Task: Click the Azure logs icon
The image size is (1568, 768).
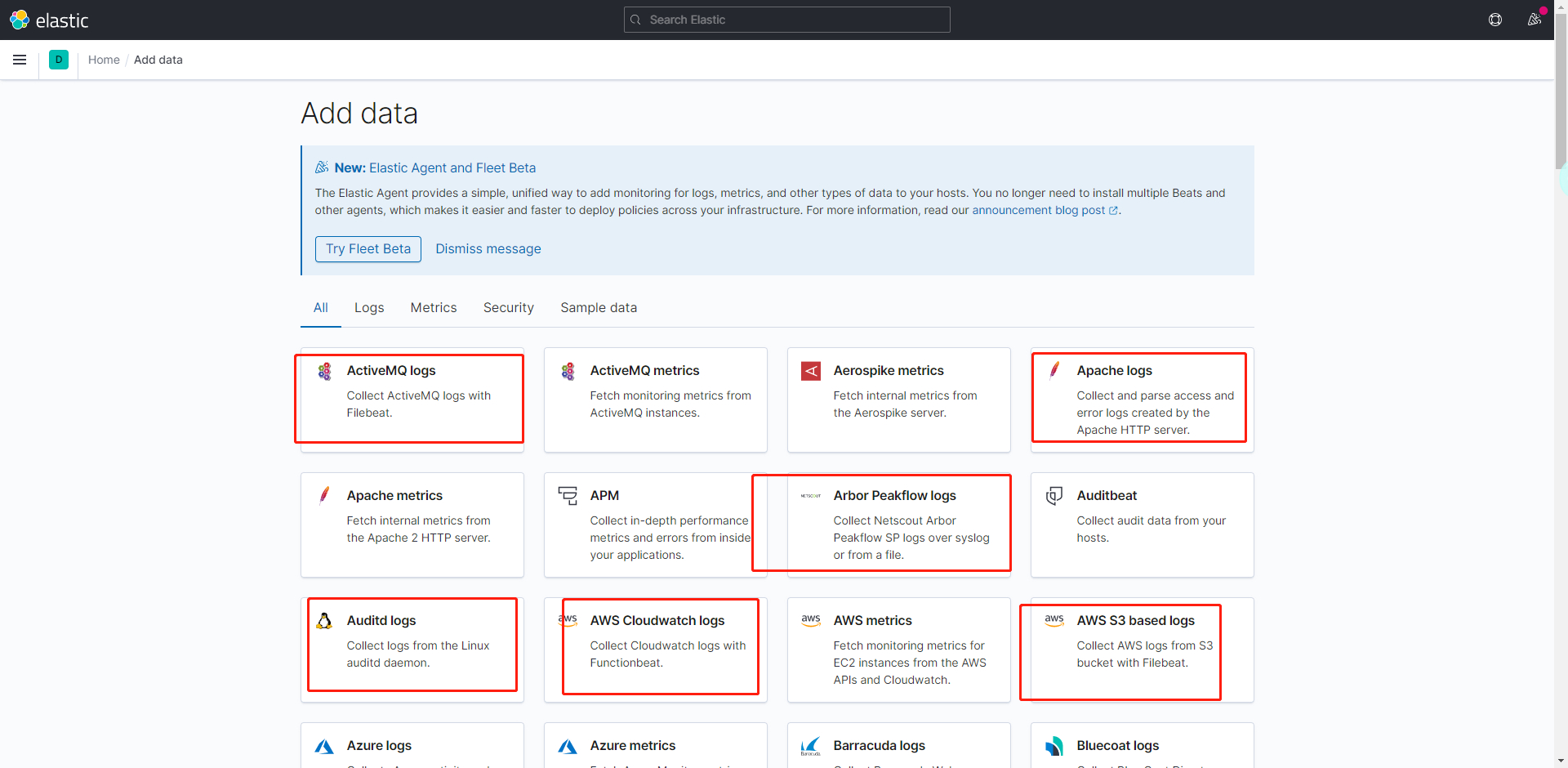Action: [x=324, y=746]
